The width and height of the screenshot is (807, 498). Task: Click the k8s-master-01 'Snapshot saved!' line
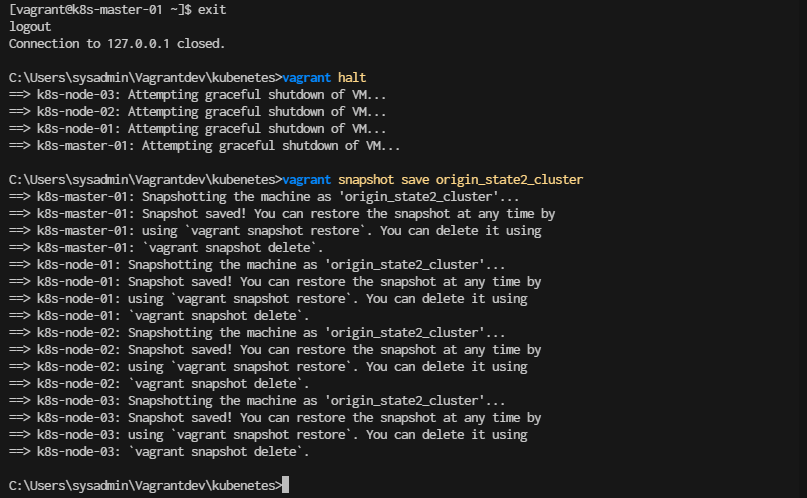(282, 214)
